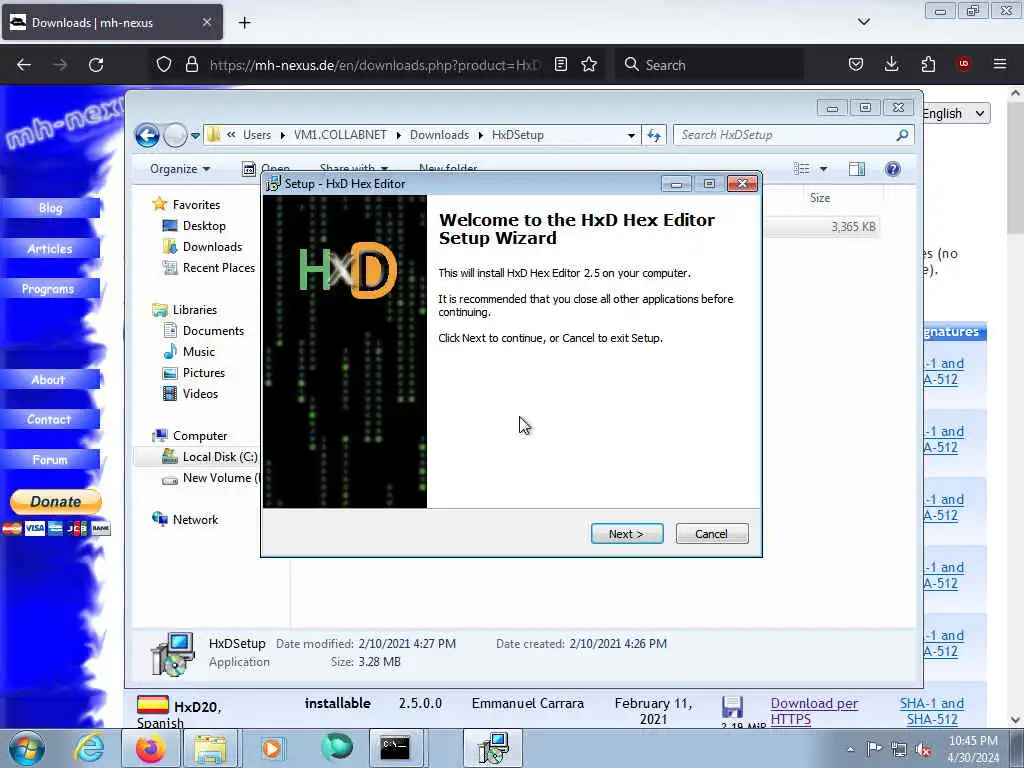Image resolution: width=1024 pixels, height=768 pixels.
Task: Click the Size column header
Action: click(x=820, y=197)
